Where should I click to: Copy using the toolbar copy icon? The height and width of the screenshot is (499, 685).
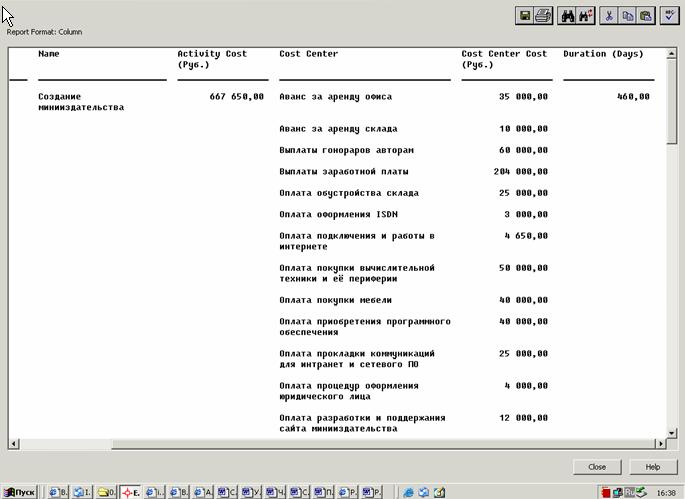click(628, 16)
